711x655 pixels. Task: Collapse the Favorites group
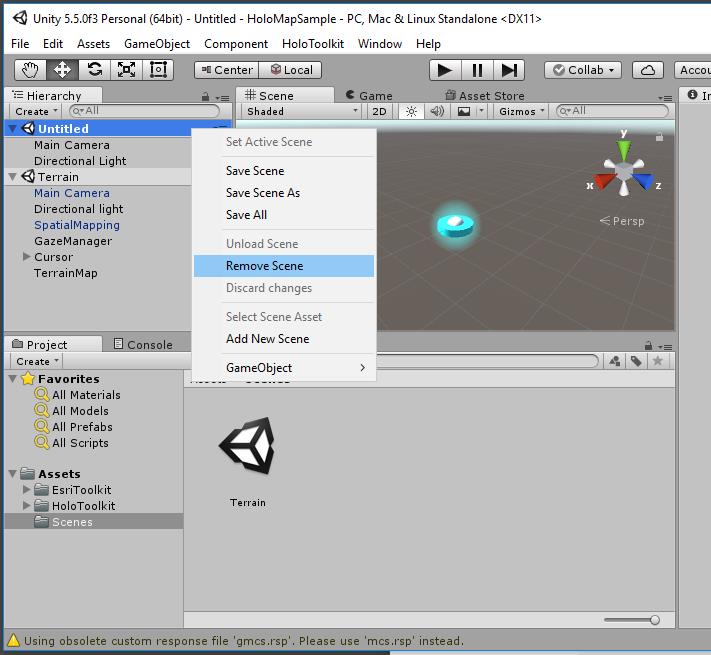[x=12, y=379]
